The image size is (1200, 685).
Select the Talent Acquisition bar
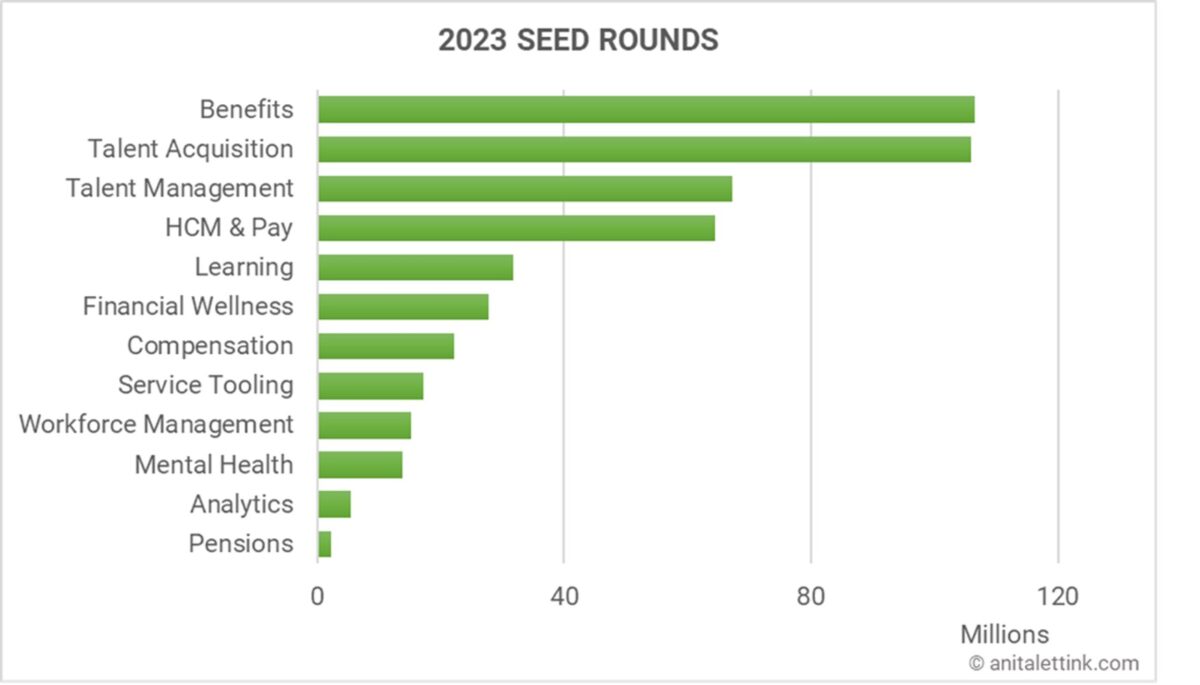tap(643, 149)
